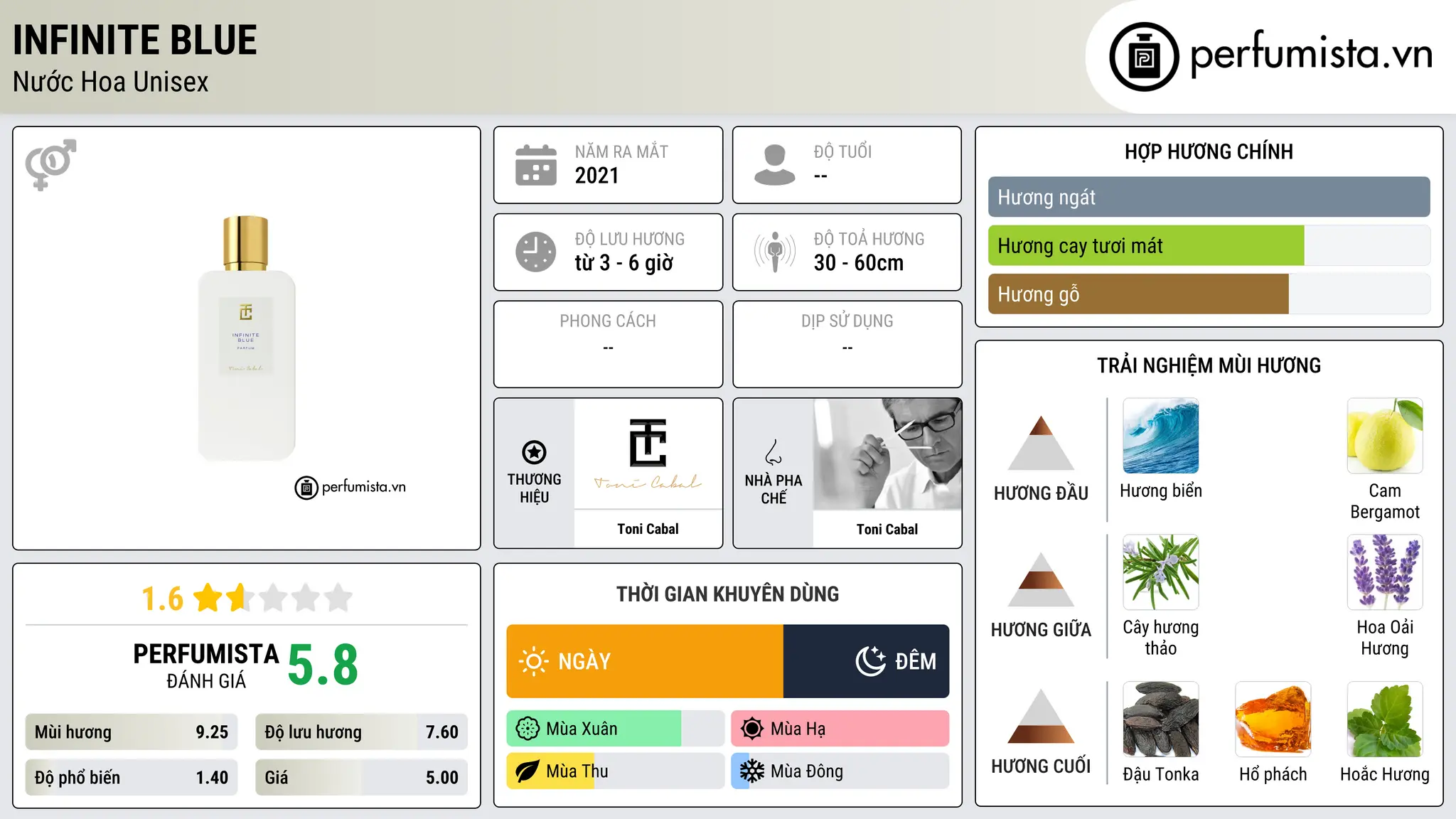Click the Độ phổ biến 1.40 score row

tap(132, 778)
